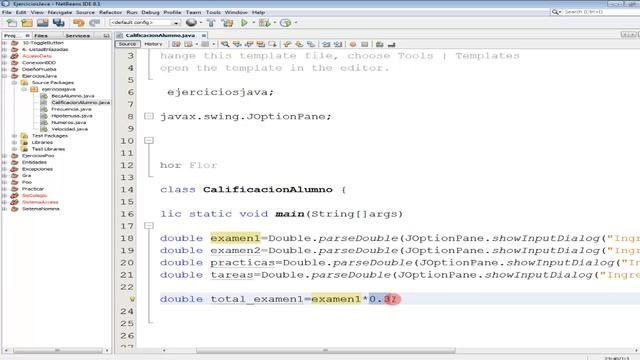Select Frecuencia.java in the project tree
Screen dimensions: 640x360
(x=71, y=109)
